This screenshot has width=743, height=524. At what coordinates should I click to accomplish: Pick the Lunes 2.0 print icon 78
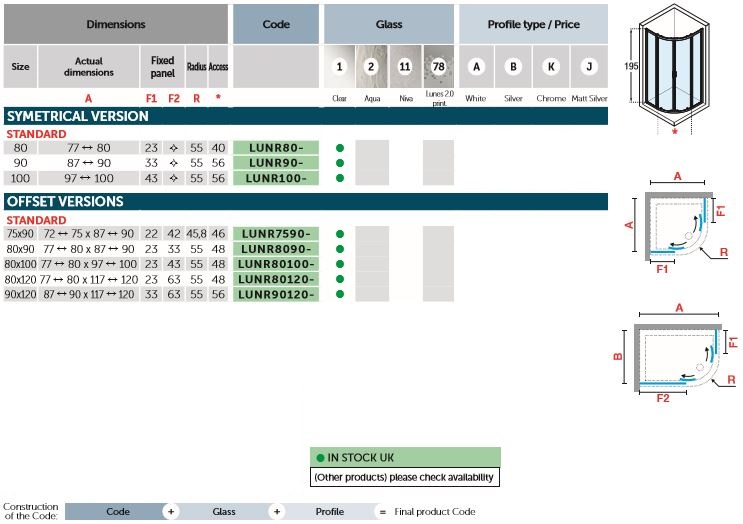[x=438, y=67]
